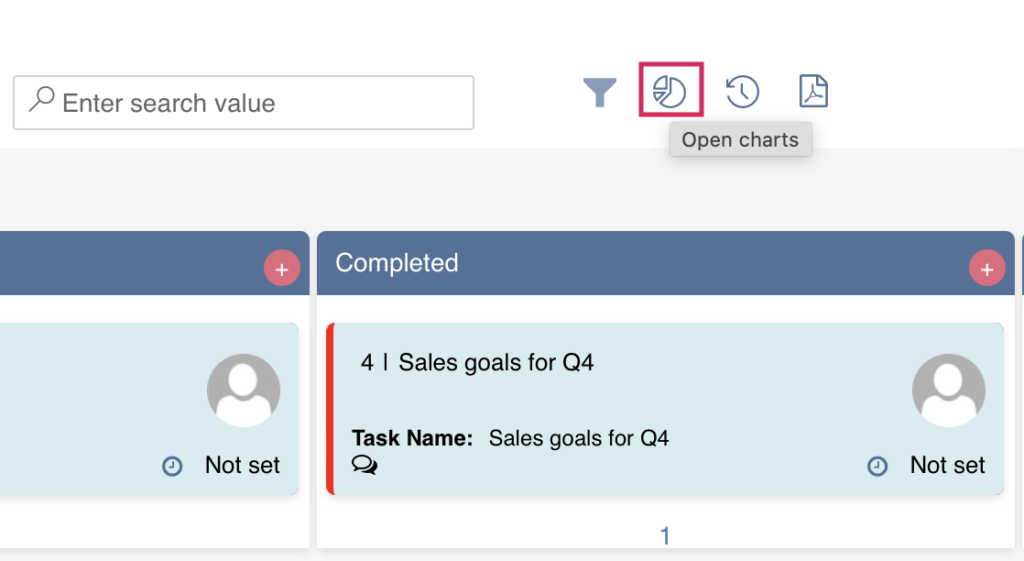Screen dimensions: 1024x561
Task: Open the Completed column header
Action: (x=665, y=263)
